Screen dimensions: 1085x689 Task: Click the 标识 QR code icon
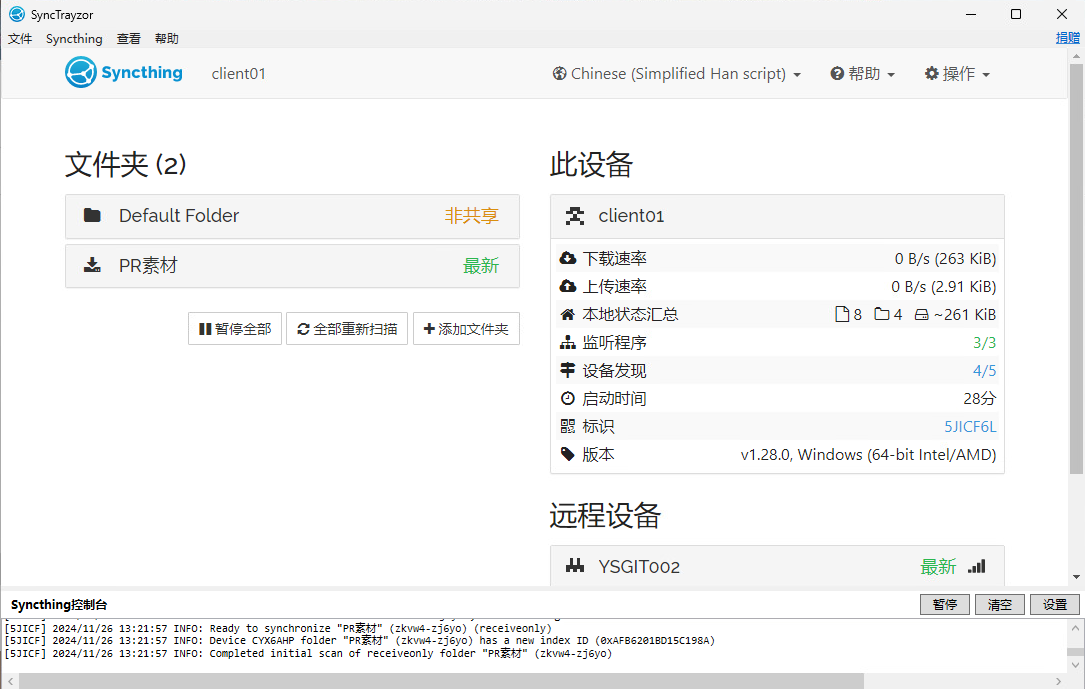(x=567, y=426)
